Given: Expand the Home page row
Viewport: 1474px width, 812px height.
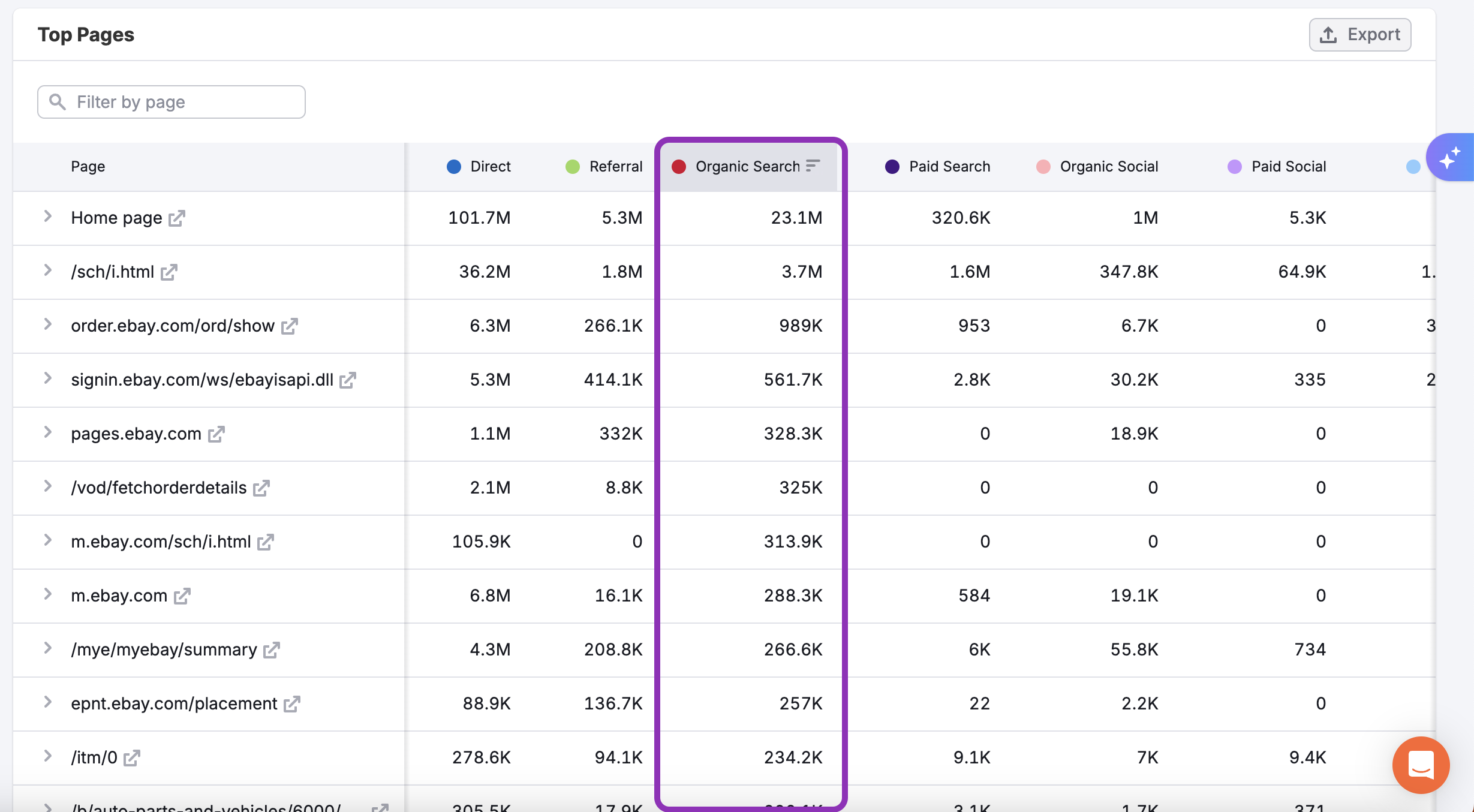Looking at the screenshot, I should [48, 216].
